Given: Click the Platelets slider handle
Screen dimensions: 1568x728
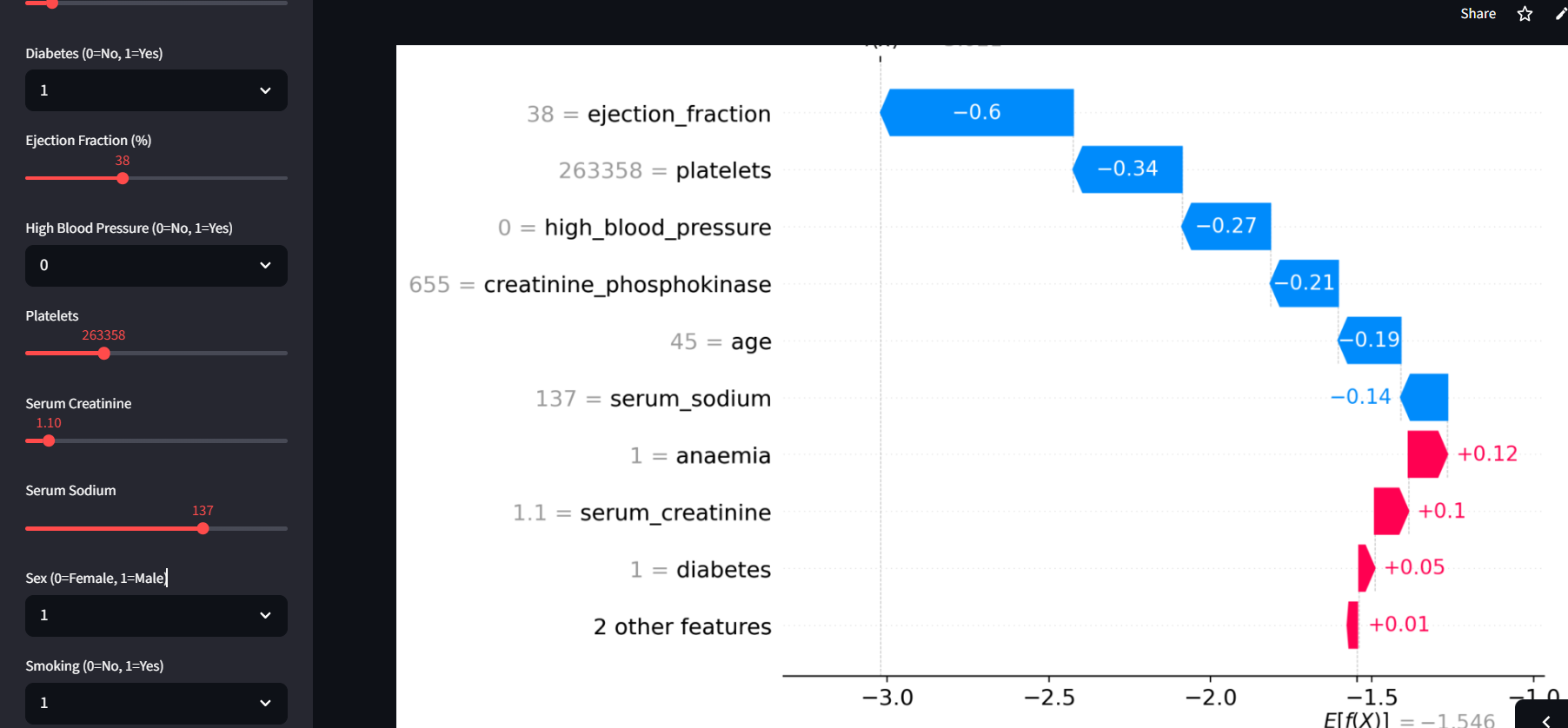Looking at the screenshot, I should 104,354.
